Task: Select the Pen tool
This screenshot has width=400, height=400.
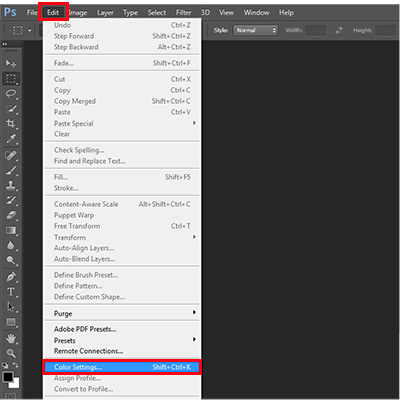Action: click(11, 277)
